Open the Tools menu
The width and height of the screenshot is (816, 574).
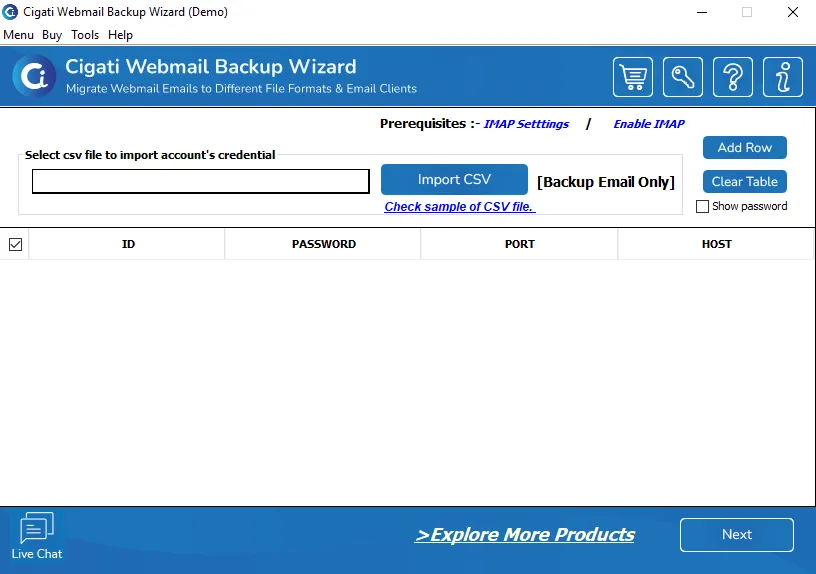[x=85, y=35]
